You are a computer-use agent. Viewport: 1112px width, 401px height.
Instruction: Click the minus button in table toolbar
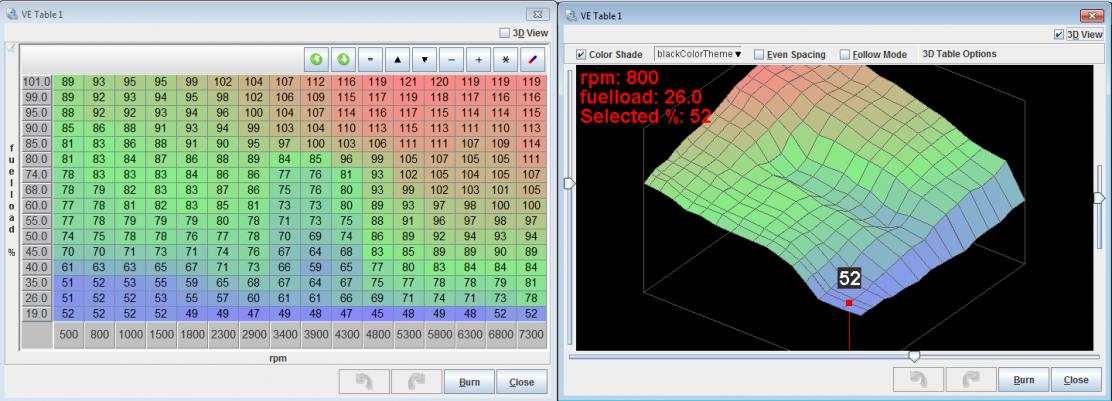coord(453,59)
